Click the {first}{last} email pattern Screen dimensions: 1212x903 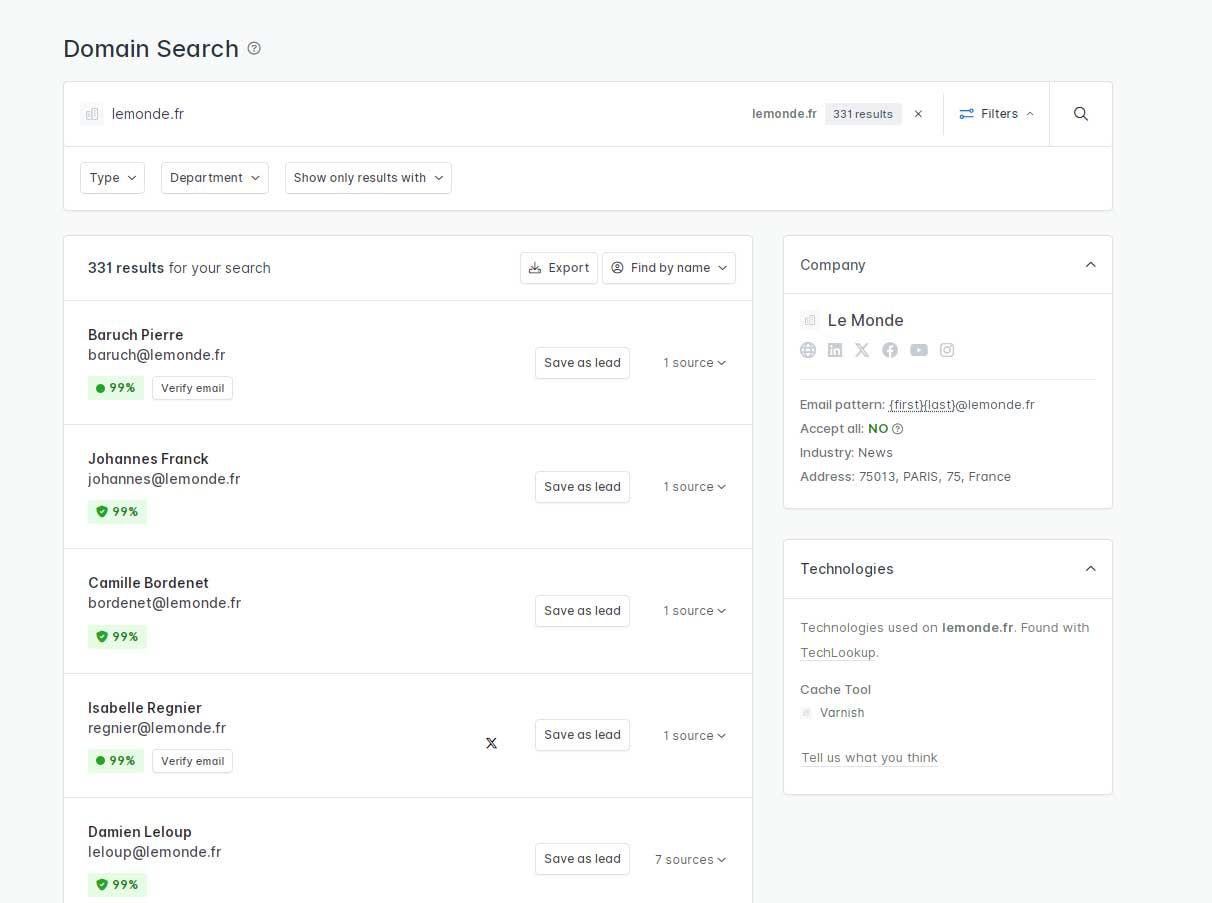click(922, 405)
